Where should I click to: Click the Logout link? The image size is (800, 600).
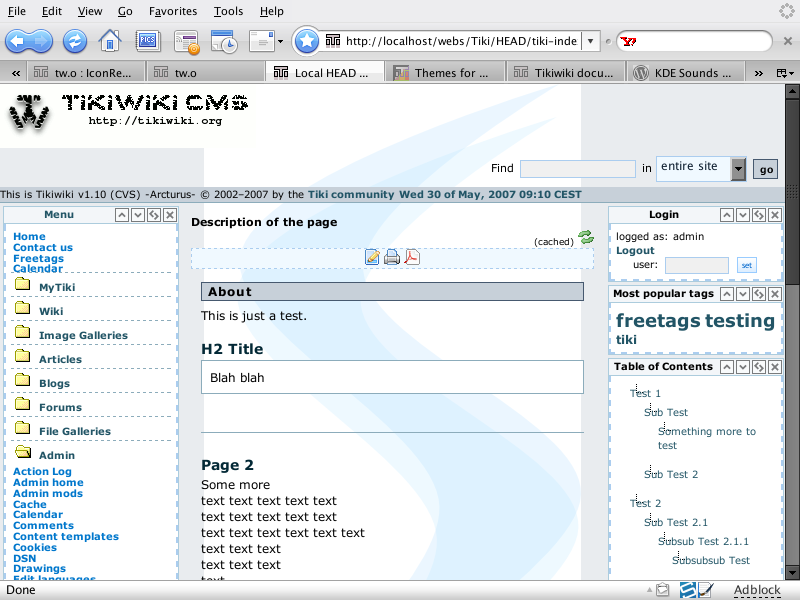635,250
